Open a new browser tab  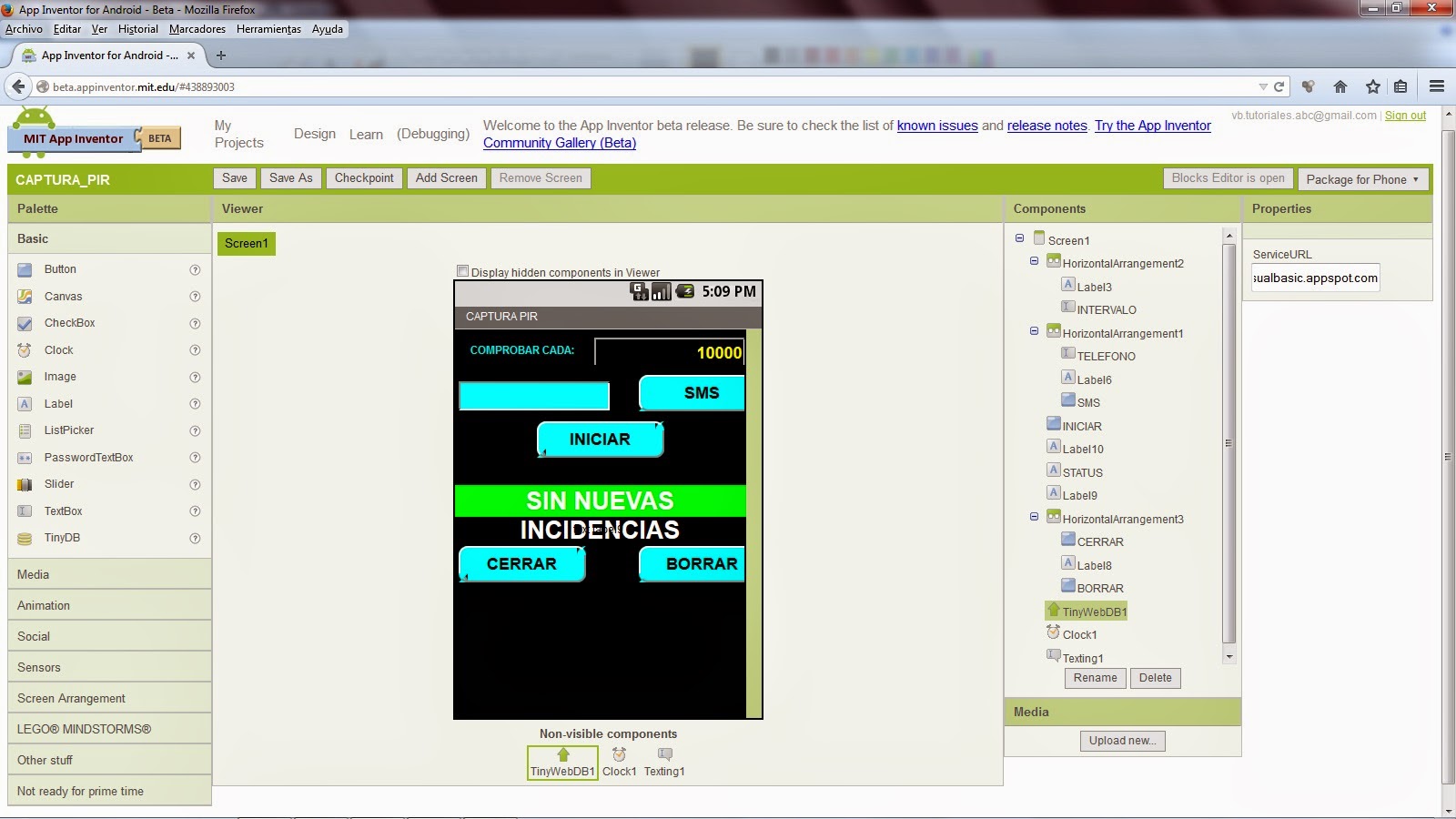click(x=220, y=56)
